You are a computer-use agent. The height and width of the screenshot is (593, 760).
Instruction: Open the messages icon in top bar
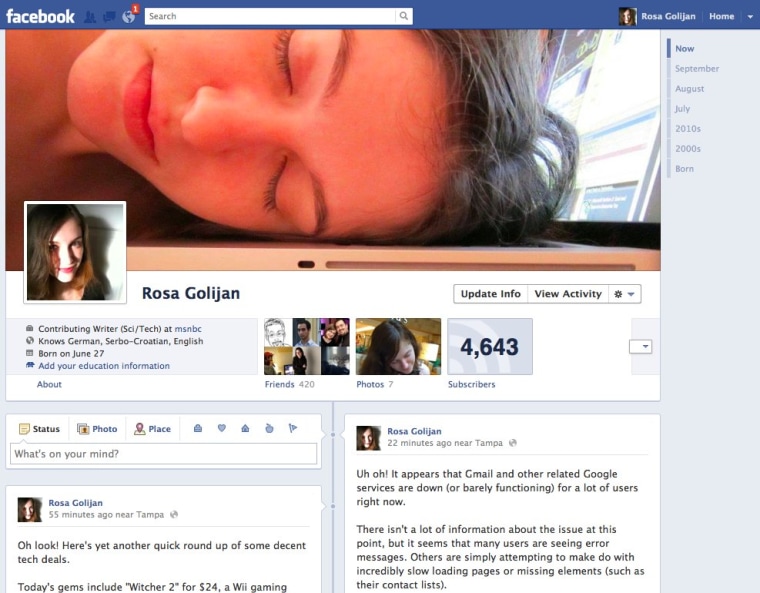coord(109,17)
